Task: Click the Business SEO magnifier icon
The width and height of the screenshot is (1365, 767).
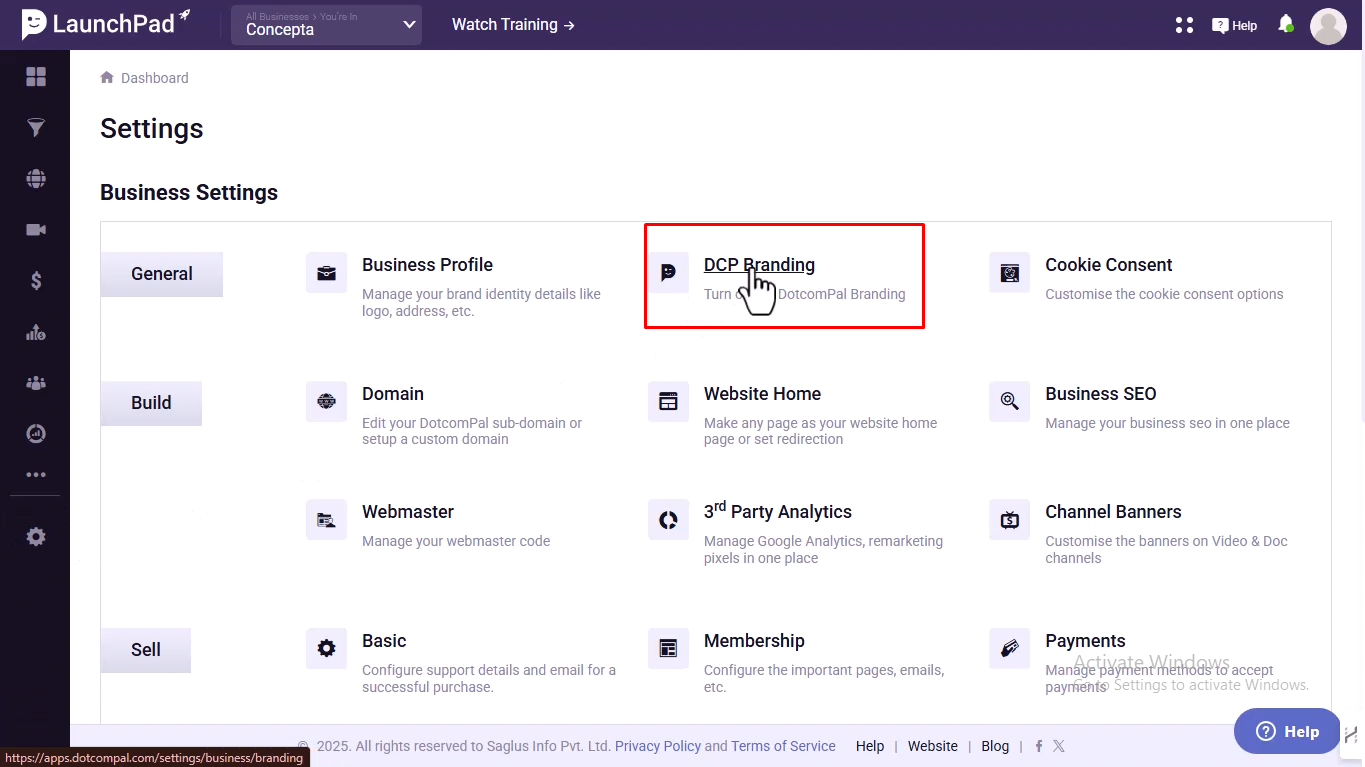Action: [1010, 402]
